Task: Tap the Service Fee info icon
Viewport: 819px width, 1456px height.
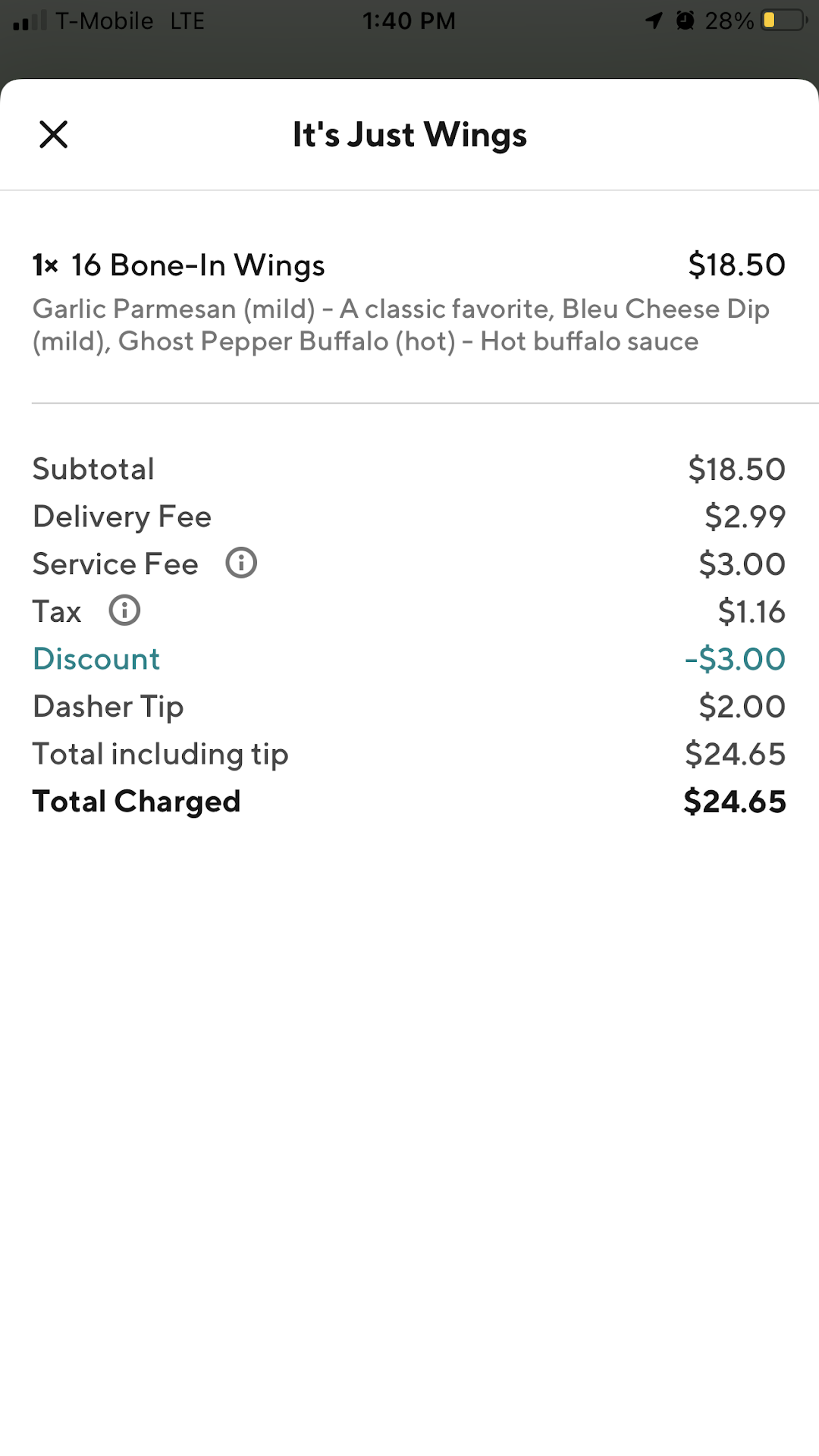Action: (241, 563)
